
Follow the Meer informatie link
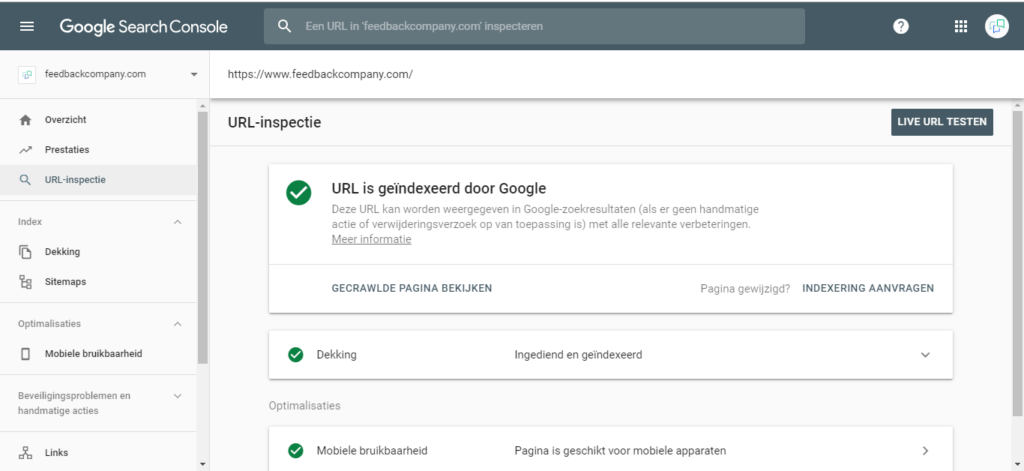tap(371, 240)
